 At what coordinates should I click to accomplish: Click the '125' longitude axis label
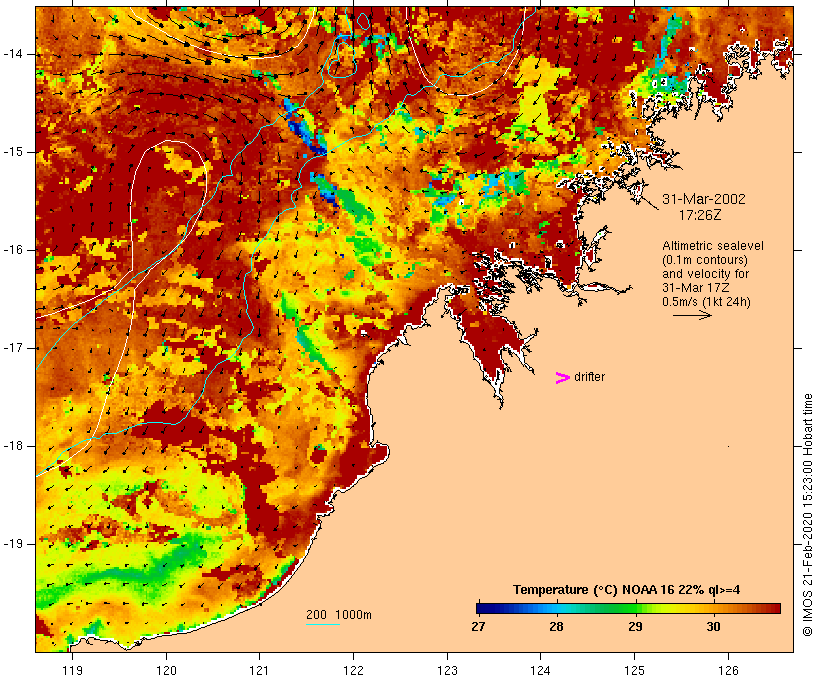(x=634, y=670)
